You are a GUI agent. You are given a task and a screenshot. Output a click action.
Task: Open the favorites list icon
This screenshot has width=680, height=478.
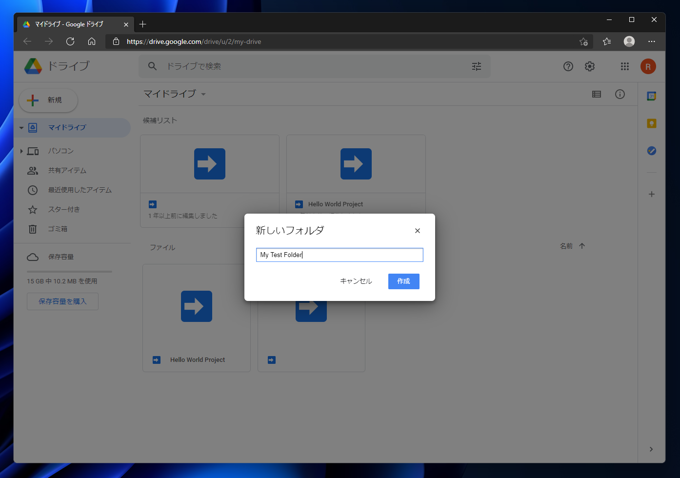(607, 42)
